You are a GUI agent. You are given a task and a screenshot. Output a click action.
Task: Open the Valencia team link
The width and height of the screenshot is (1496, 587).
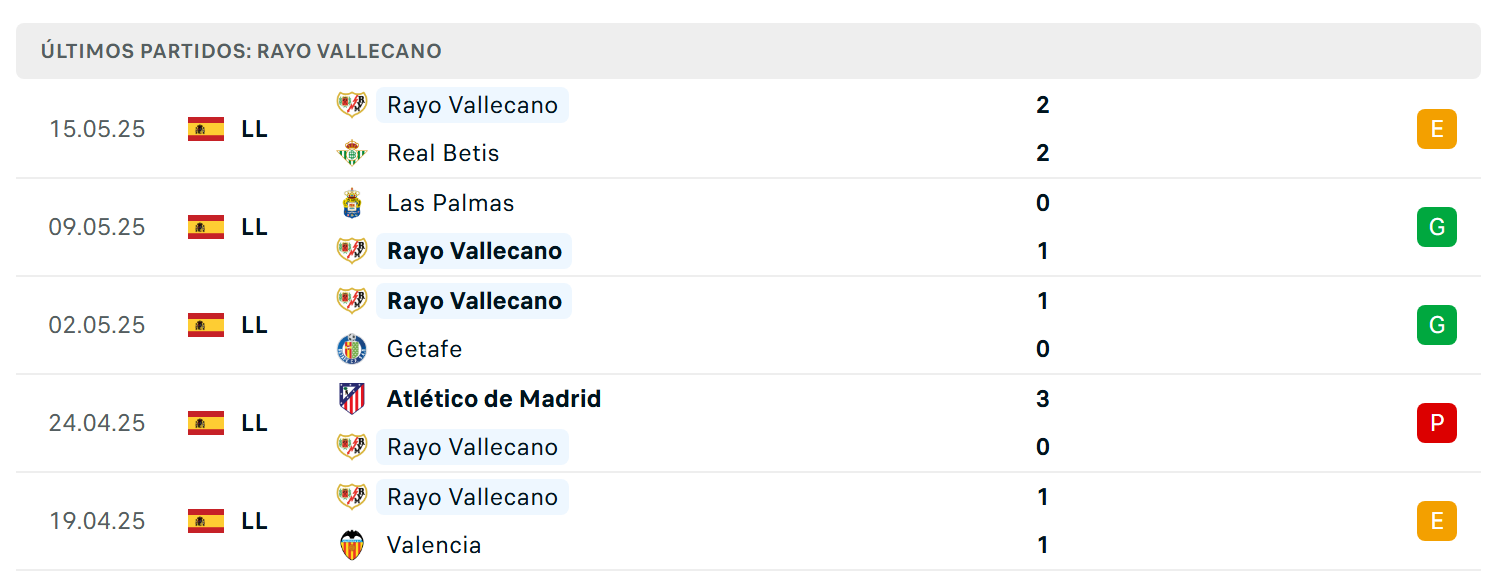(434, 545)
